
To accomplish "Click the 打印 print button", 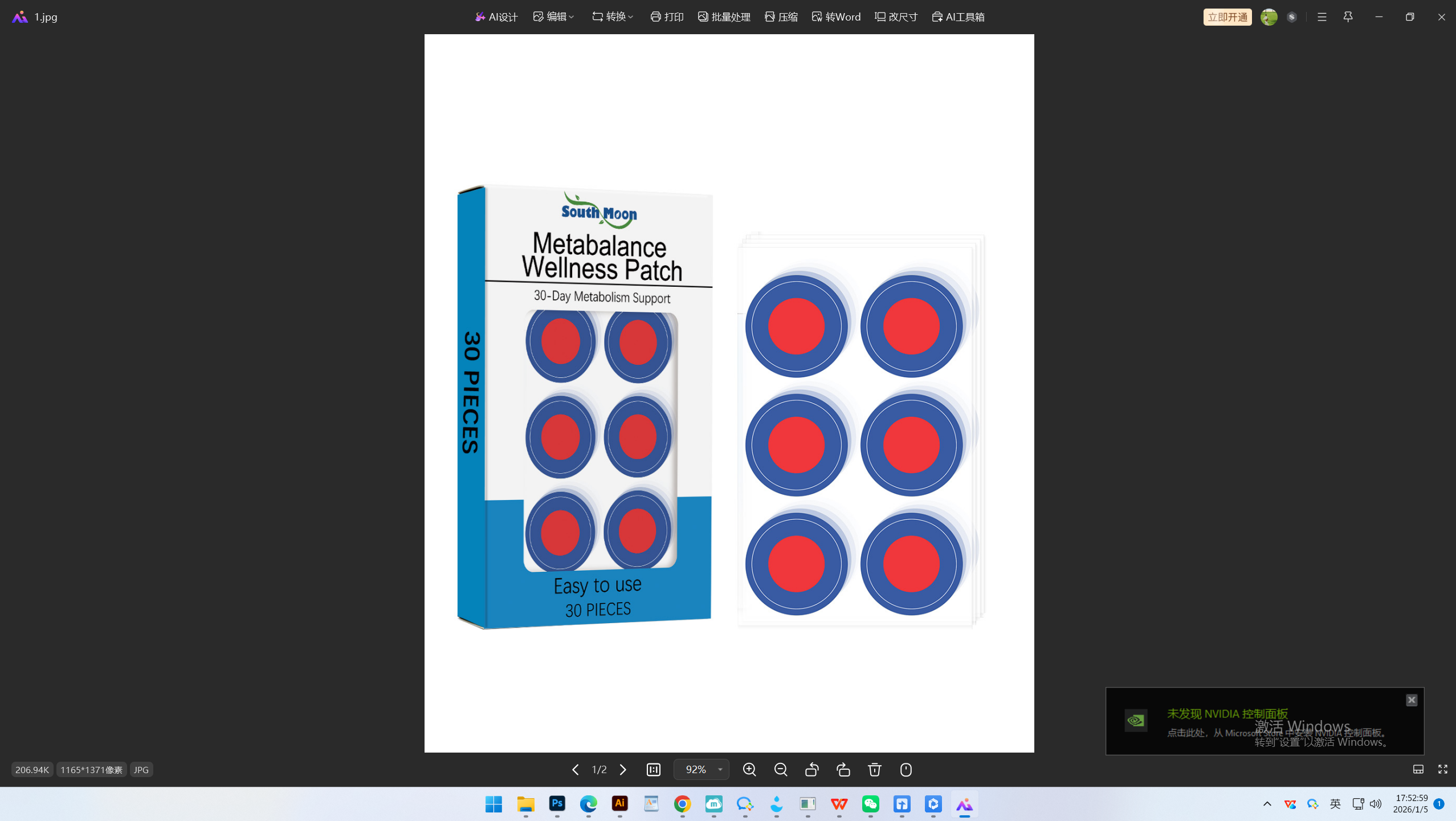I will click(x=667, y=17).
